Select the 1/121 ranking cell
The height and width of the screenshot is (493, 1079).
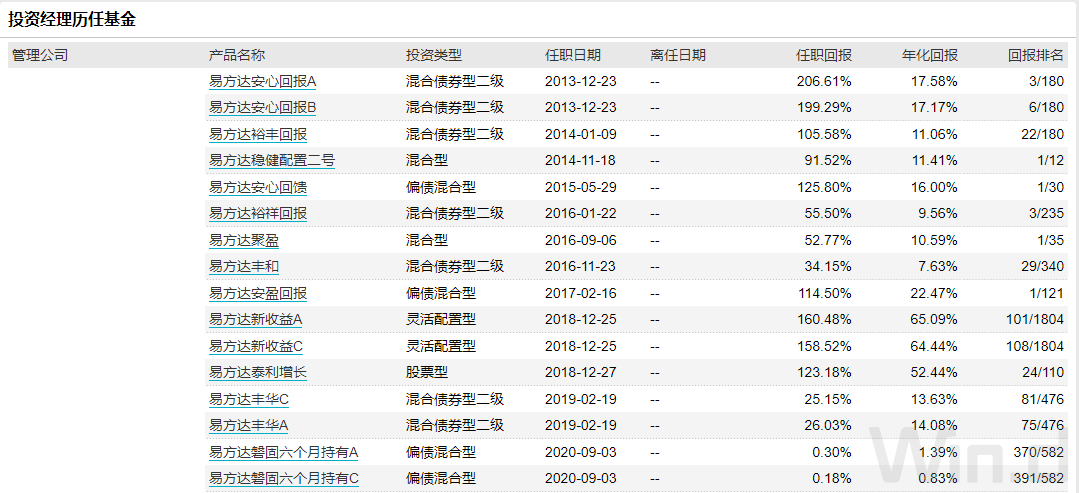point(1047,293)
